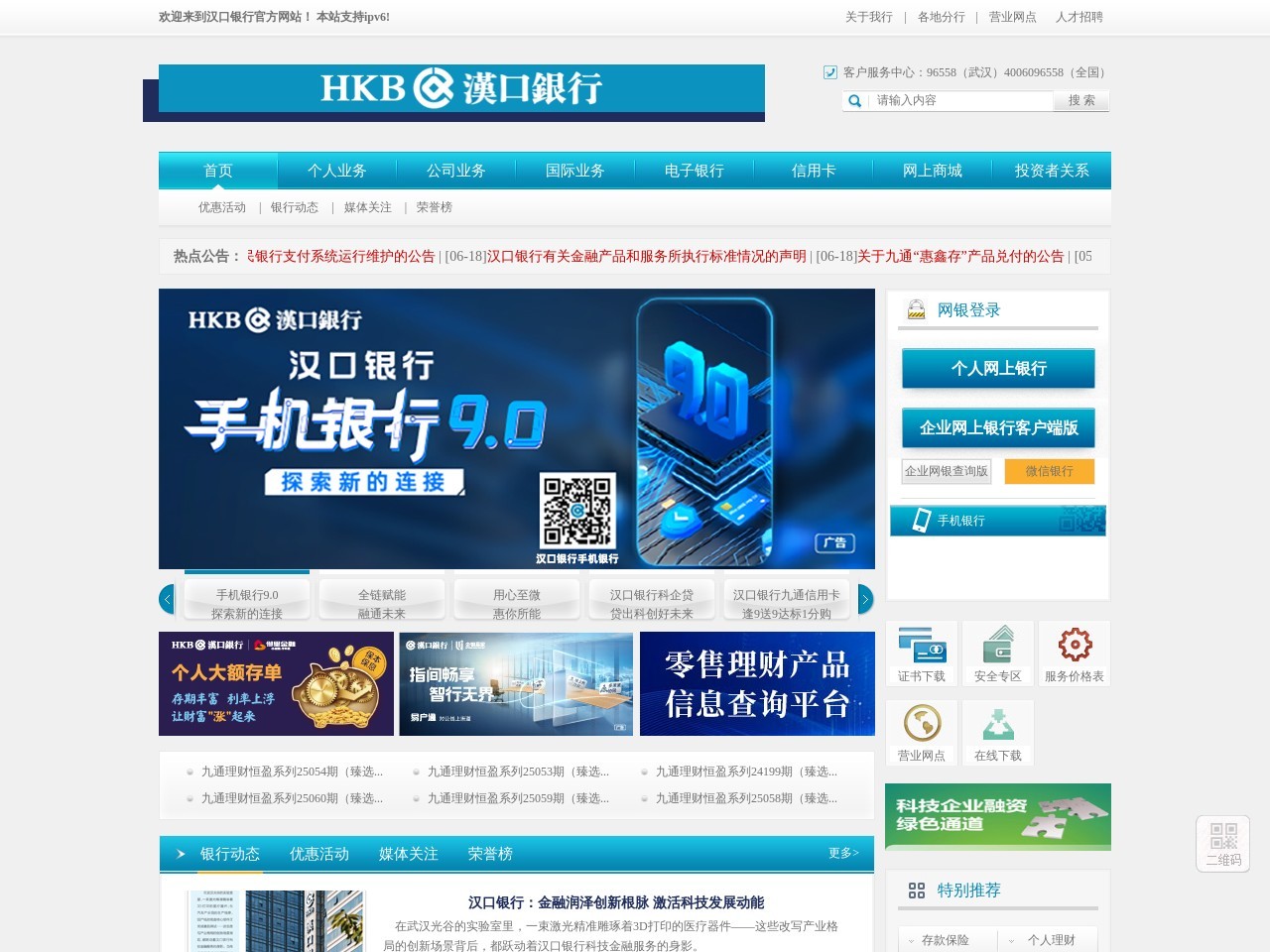Expand the 存款保险 dropdown item
This screenshot has width=1270, height=952.
click(944, 940)
